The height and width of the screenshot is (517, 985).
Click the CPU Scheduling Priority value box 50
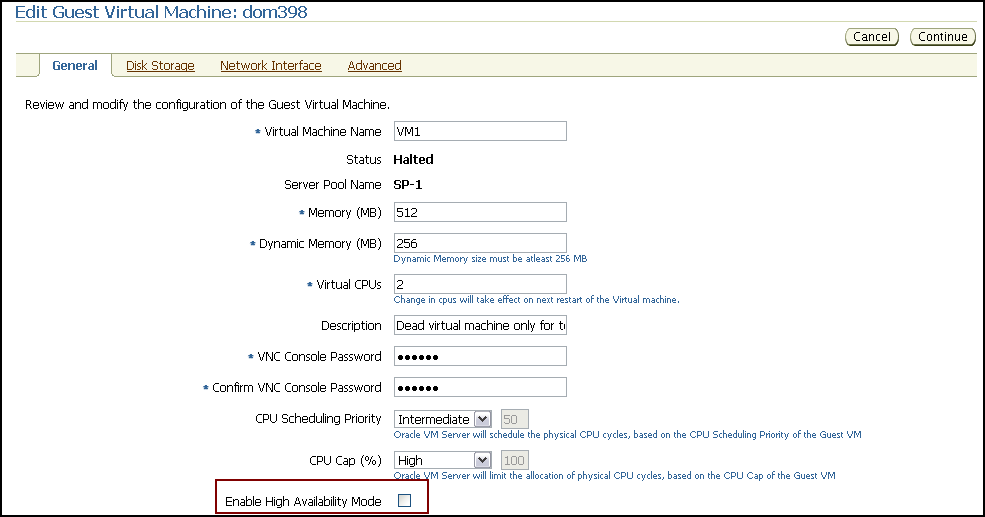tap(514, 419)
